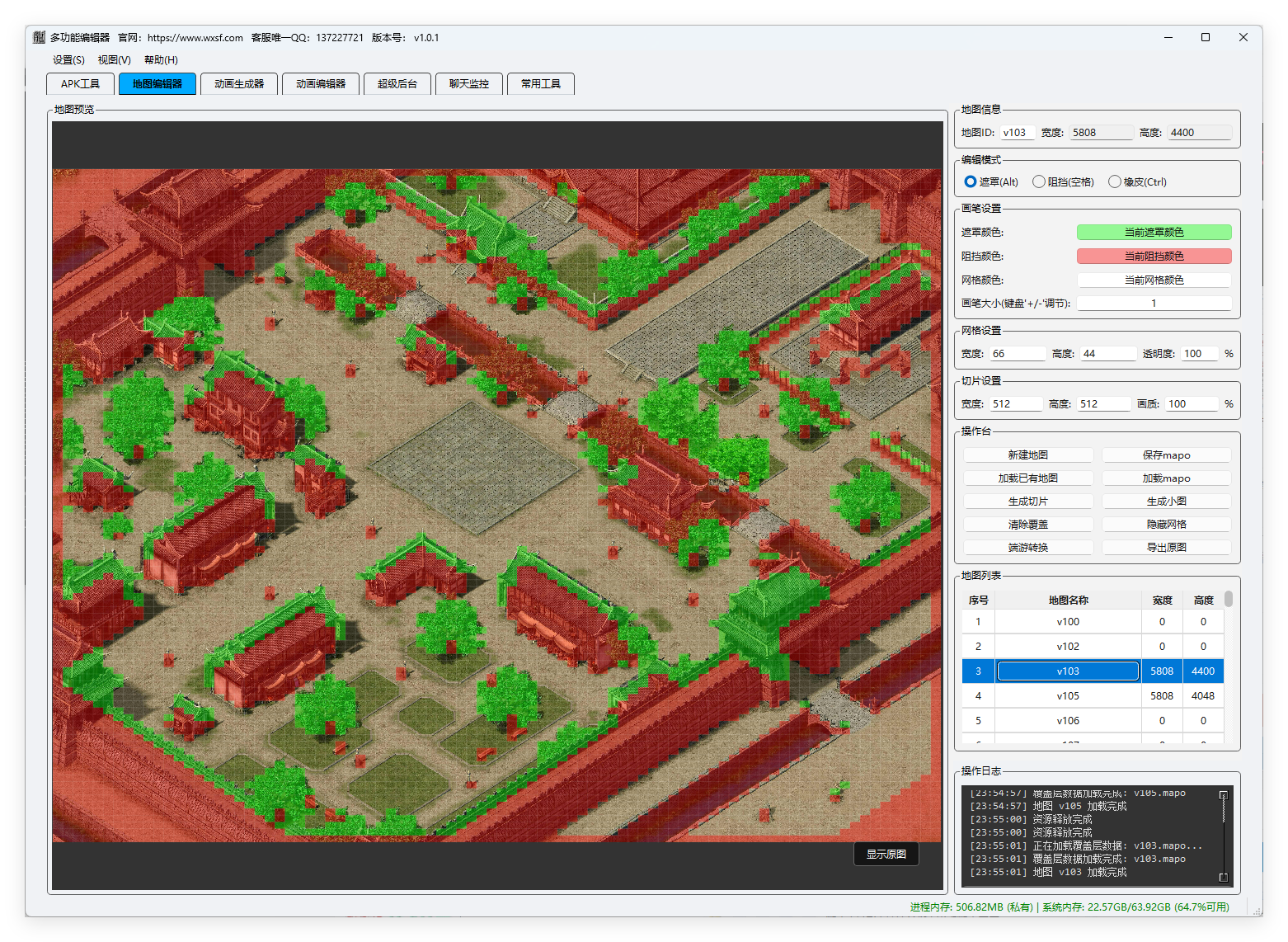Click the grid 宽度 input field showing 66
1288x942 pixels.
tap(1017, 354)
